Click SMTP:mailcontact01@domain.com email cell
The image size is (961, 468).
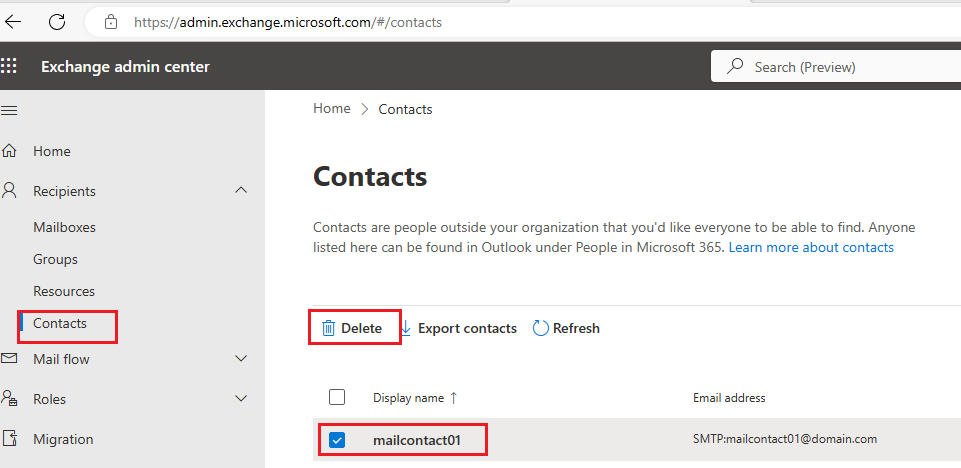pos(784,439)
